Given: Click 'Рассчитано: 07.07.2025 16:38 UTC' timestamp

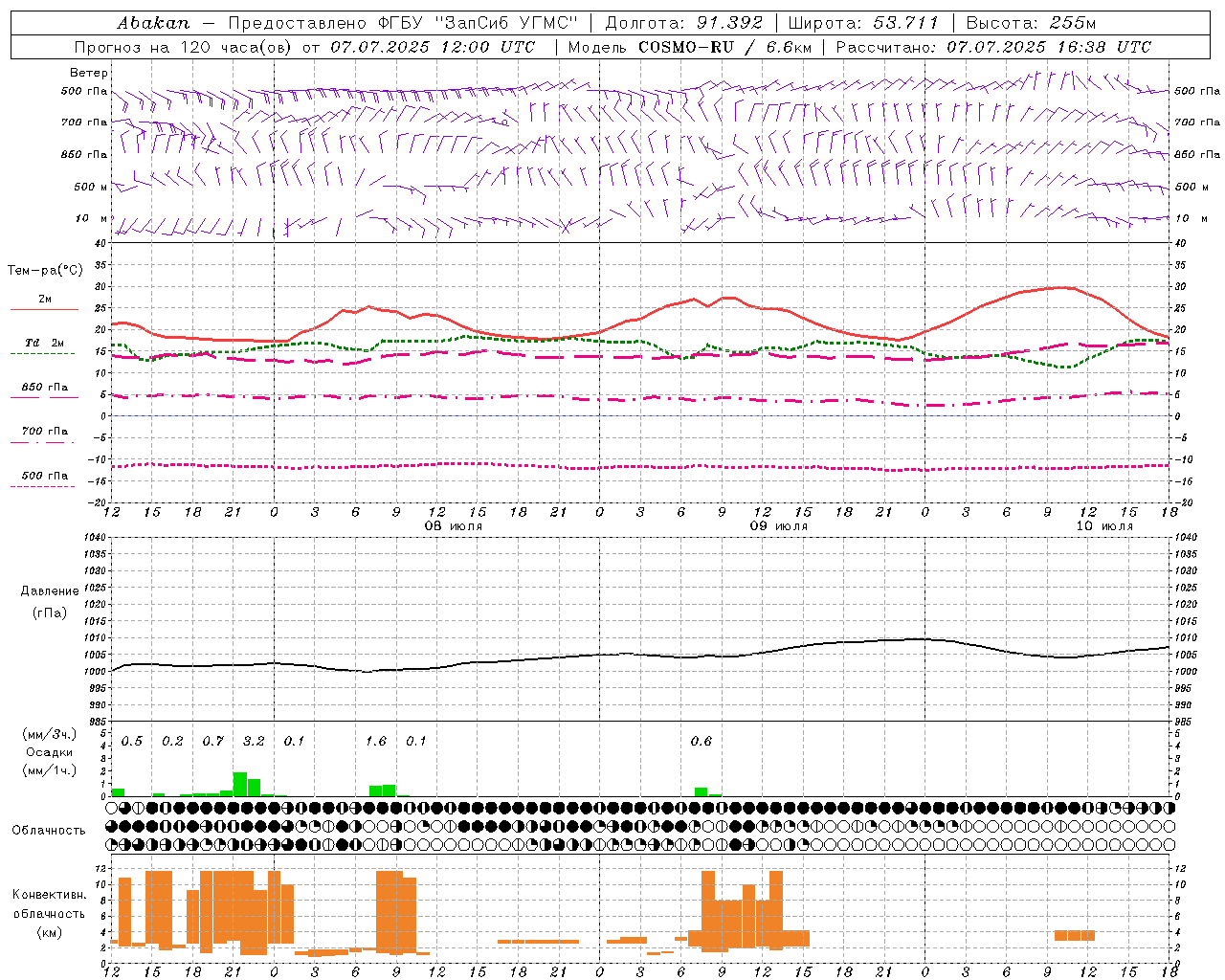Looking at the screenshot, I should pyautogui.click(x=993, y=47).
